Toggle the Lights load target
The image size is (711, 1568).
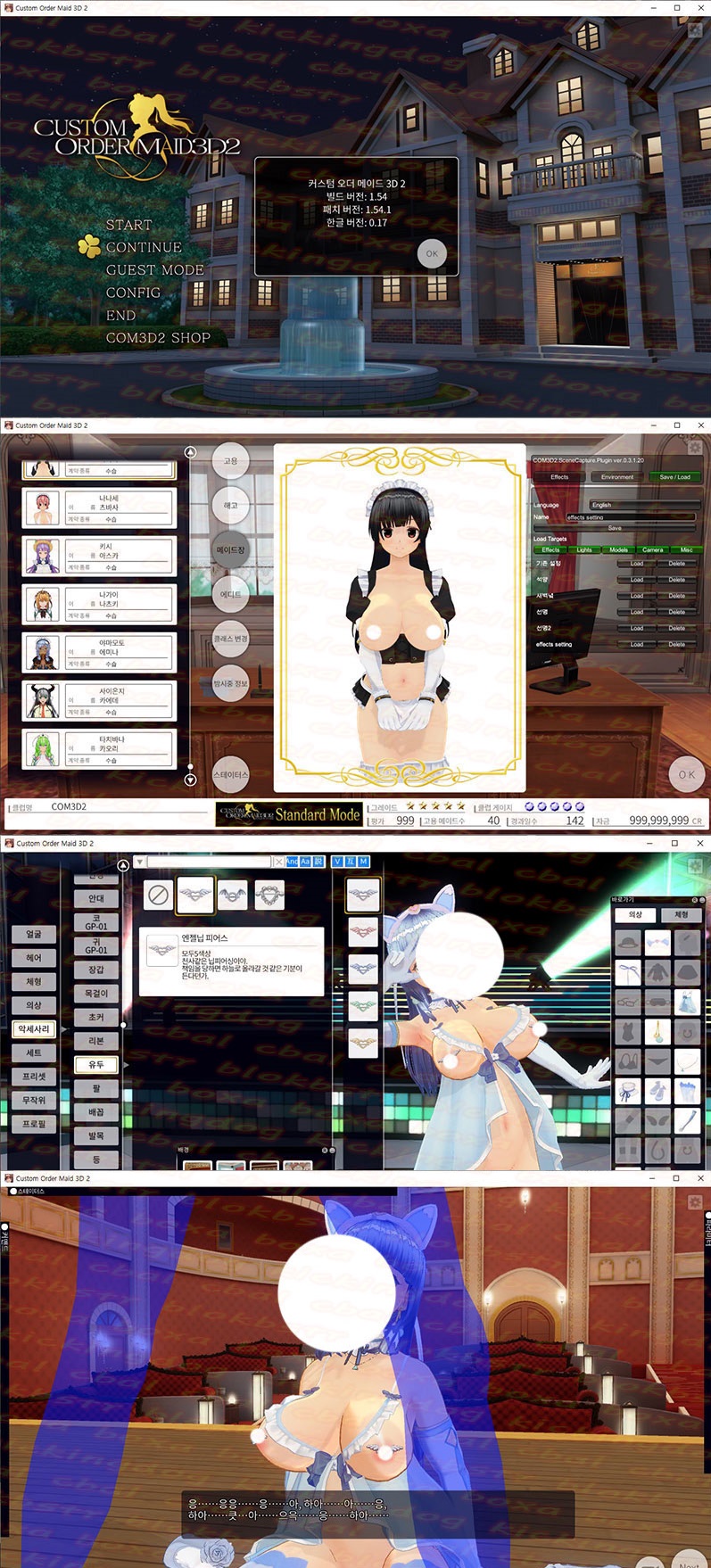pos(584,549)
